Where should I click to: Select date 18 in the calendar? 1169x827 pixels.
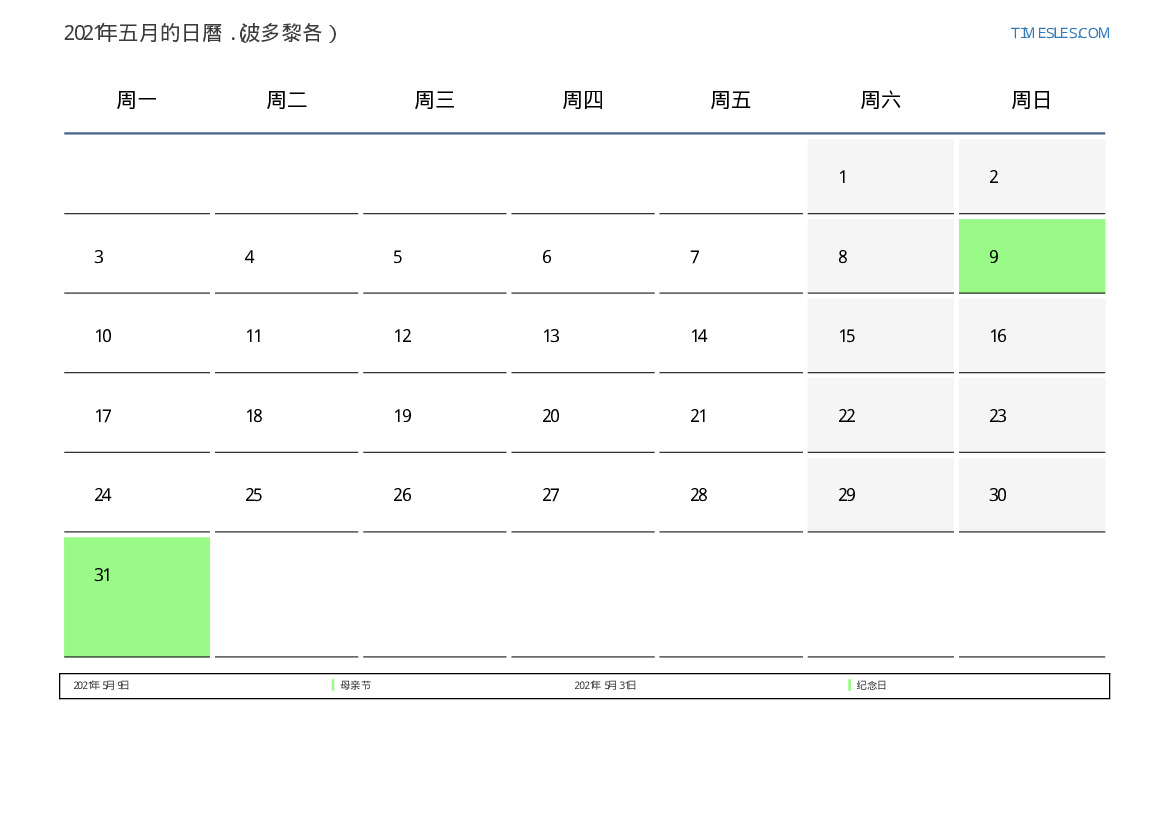286,415
